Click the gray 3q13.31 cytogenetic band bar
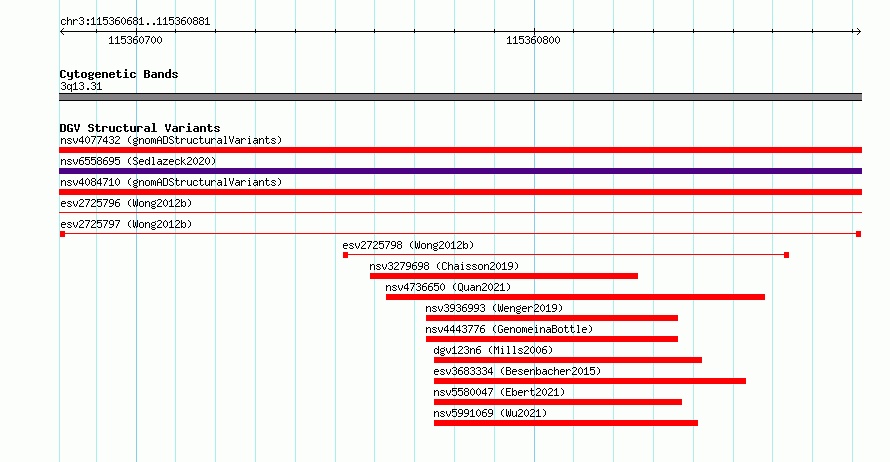The image size is (890, 462). 460,97
